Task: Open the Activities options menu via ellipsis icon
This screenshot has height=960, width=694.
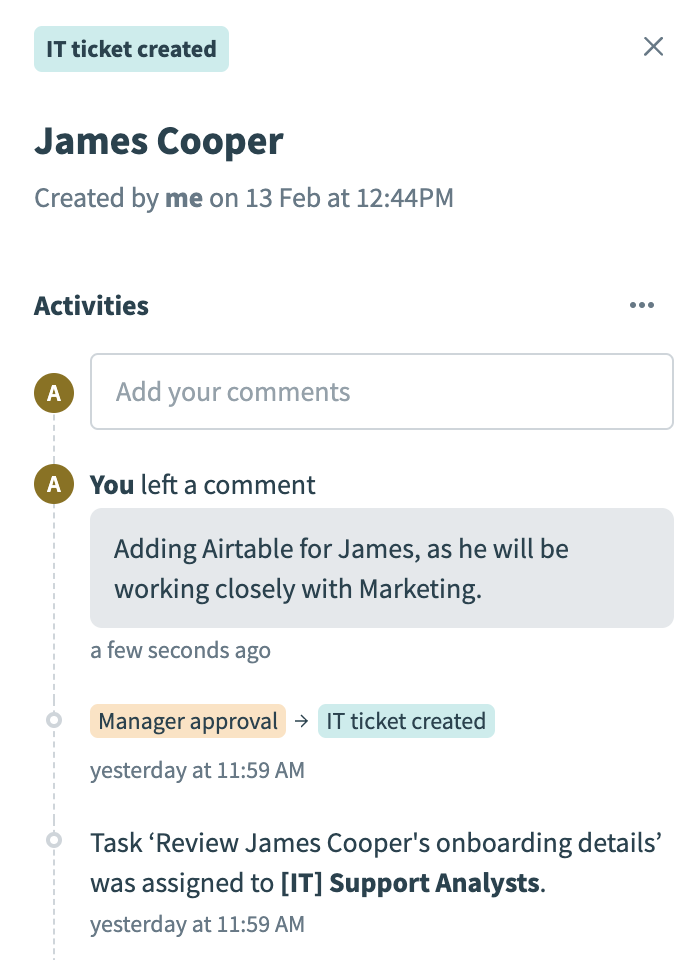Action: pos(641,305)
